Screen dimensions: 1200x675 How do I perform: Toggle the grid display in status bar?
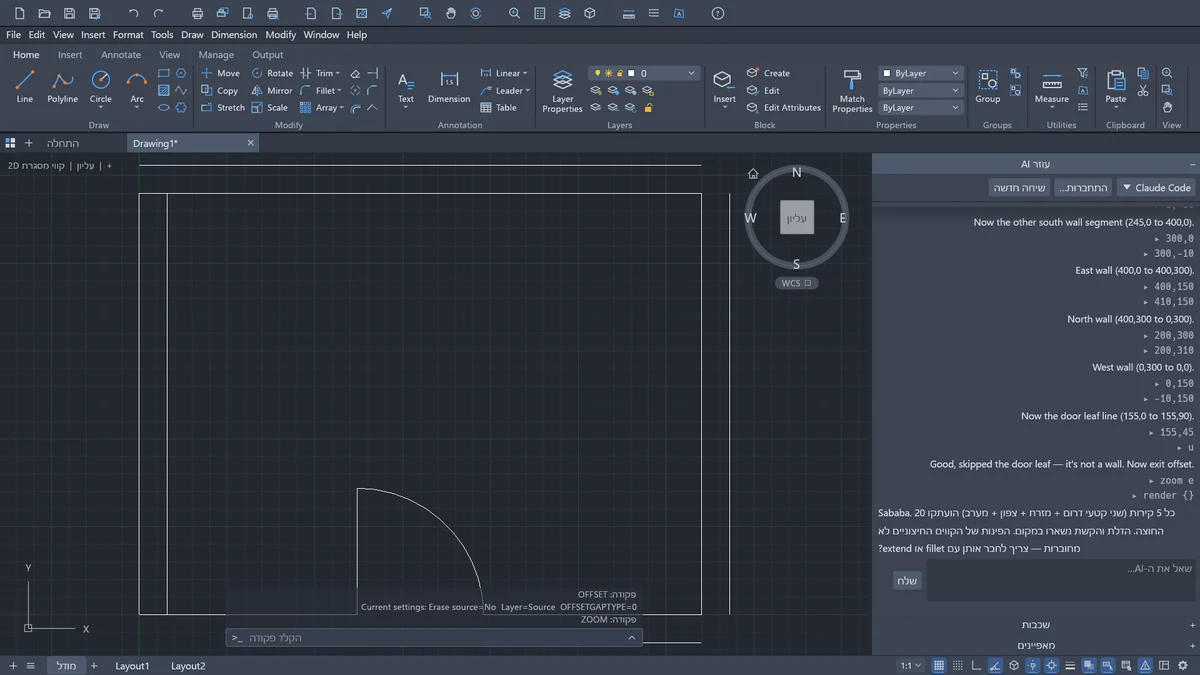click(x=939, y=665)
